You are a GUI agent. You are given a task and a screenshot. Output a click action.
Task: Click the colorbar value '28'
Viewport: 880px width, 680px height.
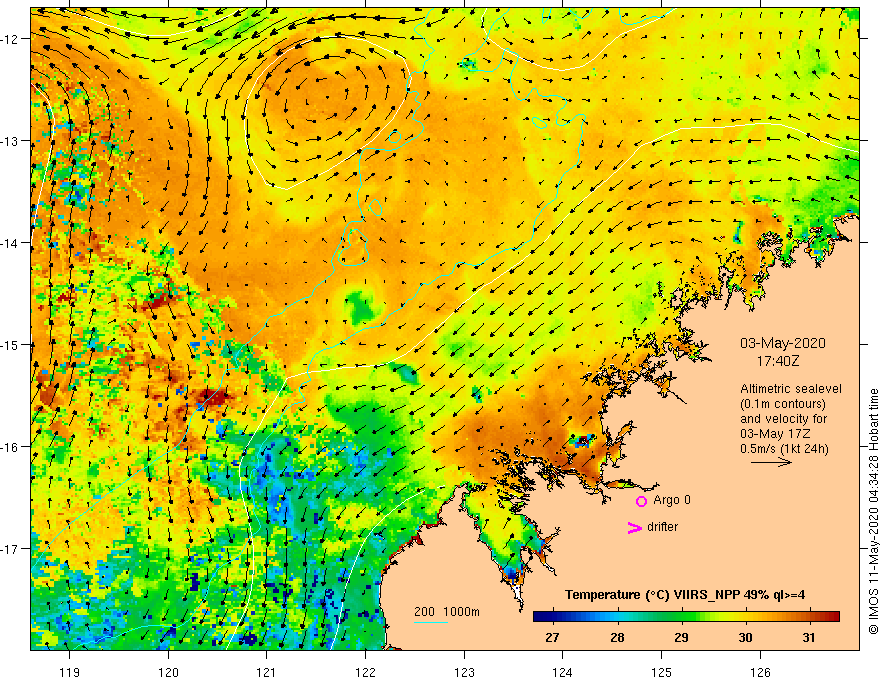coord(617,637)
